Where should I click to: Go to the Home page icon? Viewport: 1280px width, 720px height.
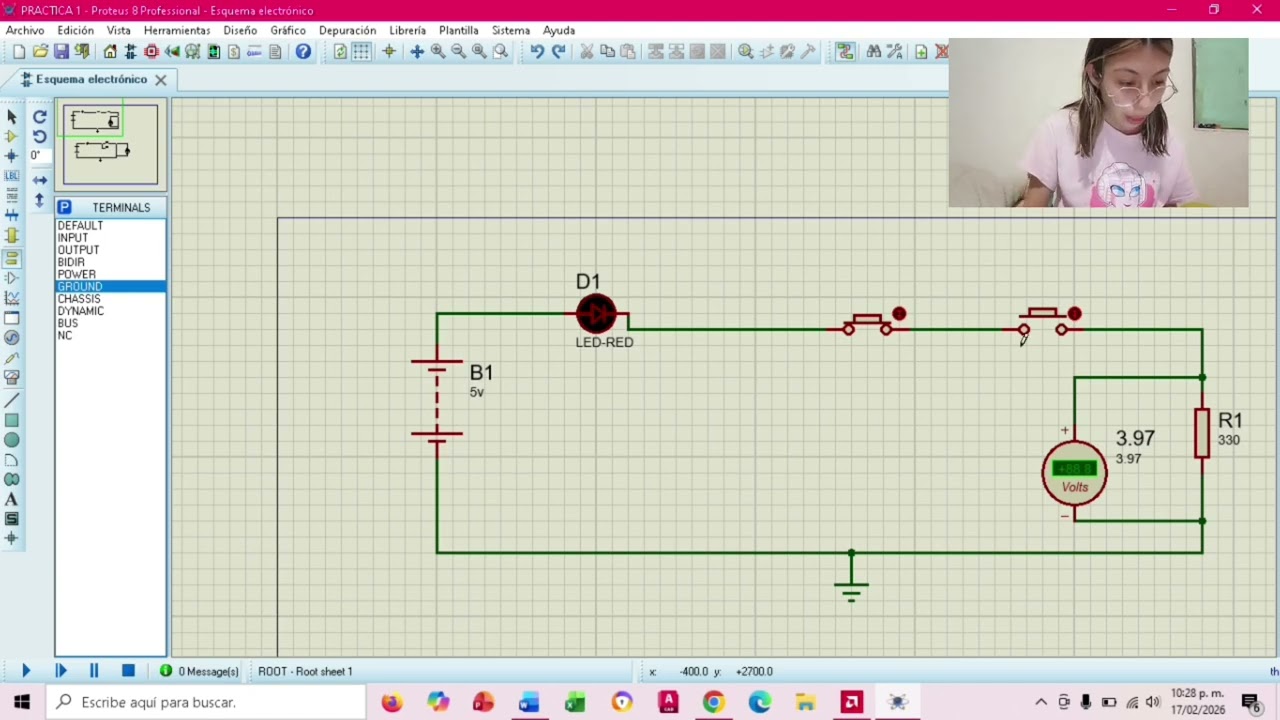click(x=110, y=52)
